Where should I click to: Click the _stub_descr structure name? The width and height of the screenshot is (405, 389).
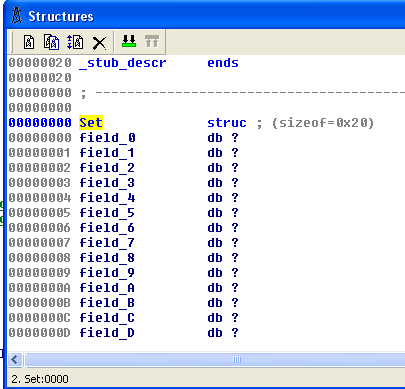tap(123, 63)
